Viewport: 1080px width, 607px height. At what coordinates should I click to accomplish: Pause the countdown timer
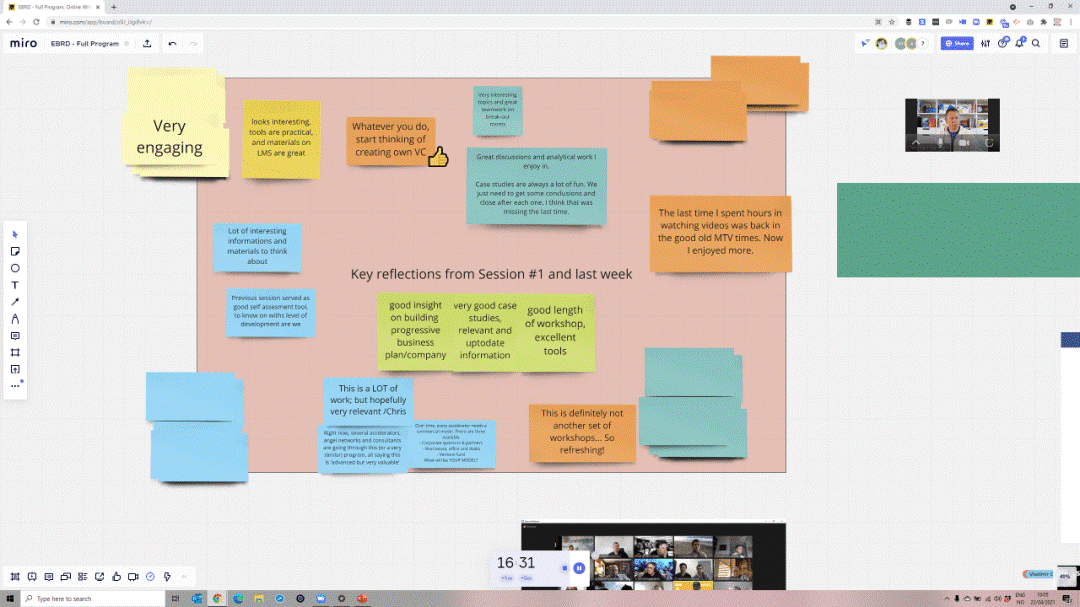pyautogui.click(x=579, y=568)
